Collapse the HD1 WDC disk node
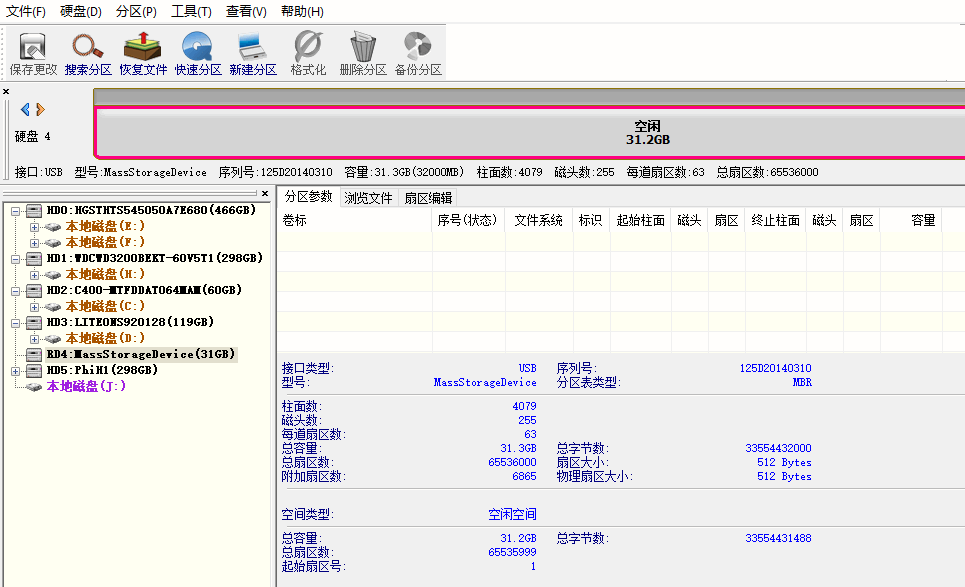The width and height of the screenshot is (965, 587). tap(15, 259)
